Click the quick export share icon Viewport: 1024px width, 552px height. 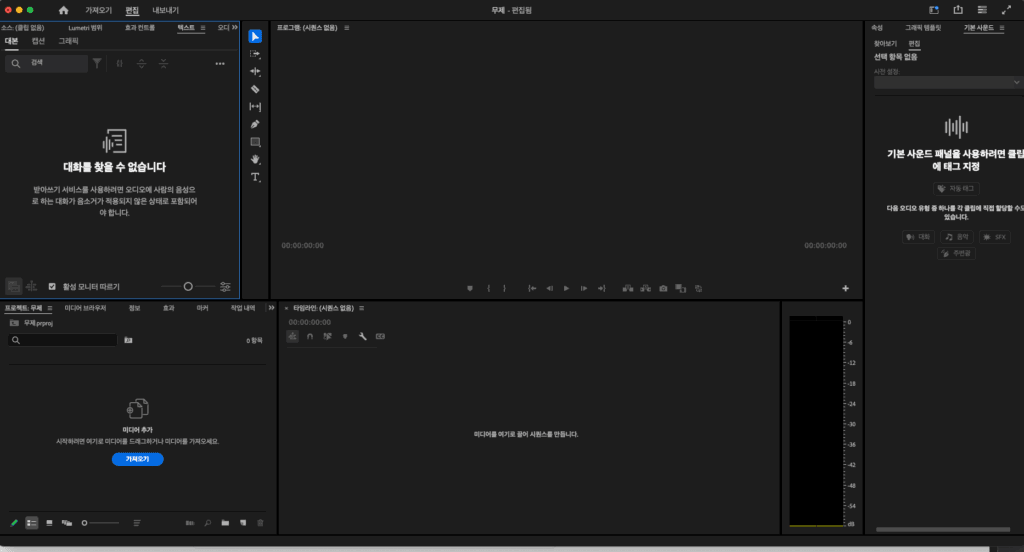pyautogui.click(x=958, y=10)
